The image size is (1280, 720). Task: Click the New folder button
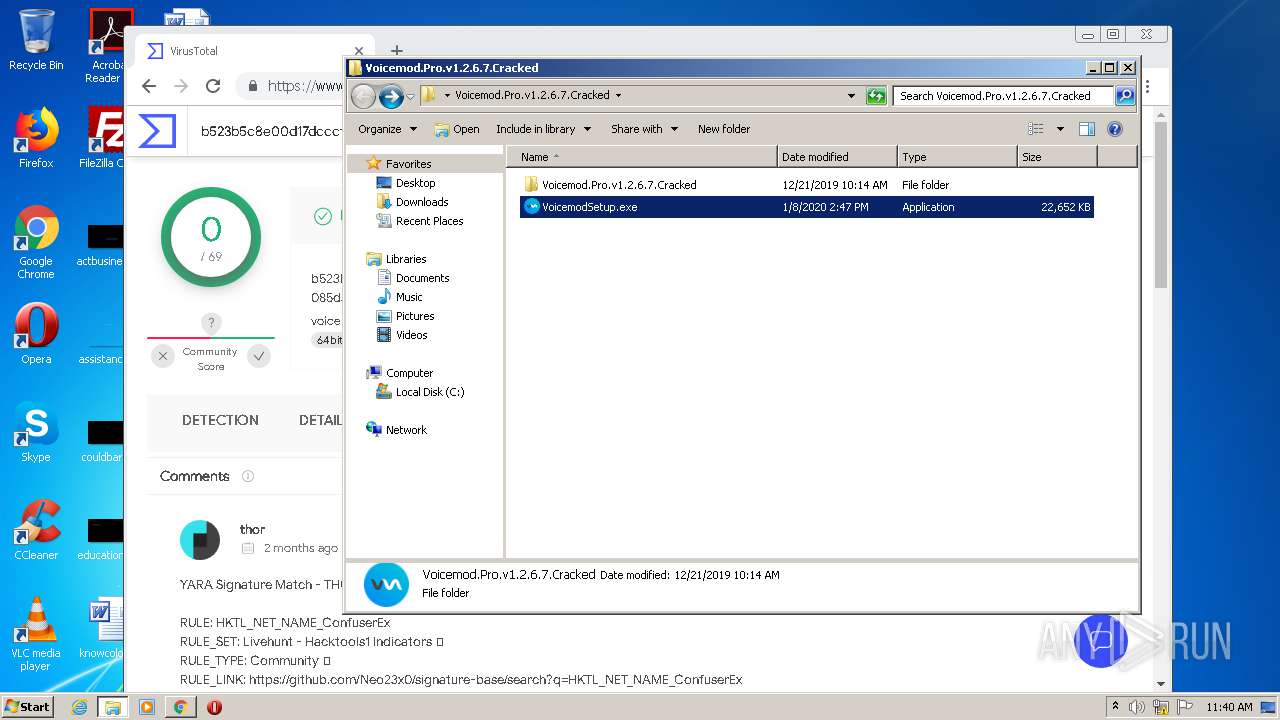pyautogui.click(x=724, y=129)
